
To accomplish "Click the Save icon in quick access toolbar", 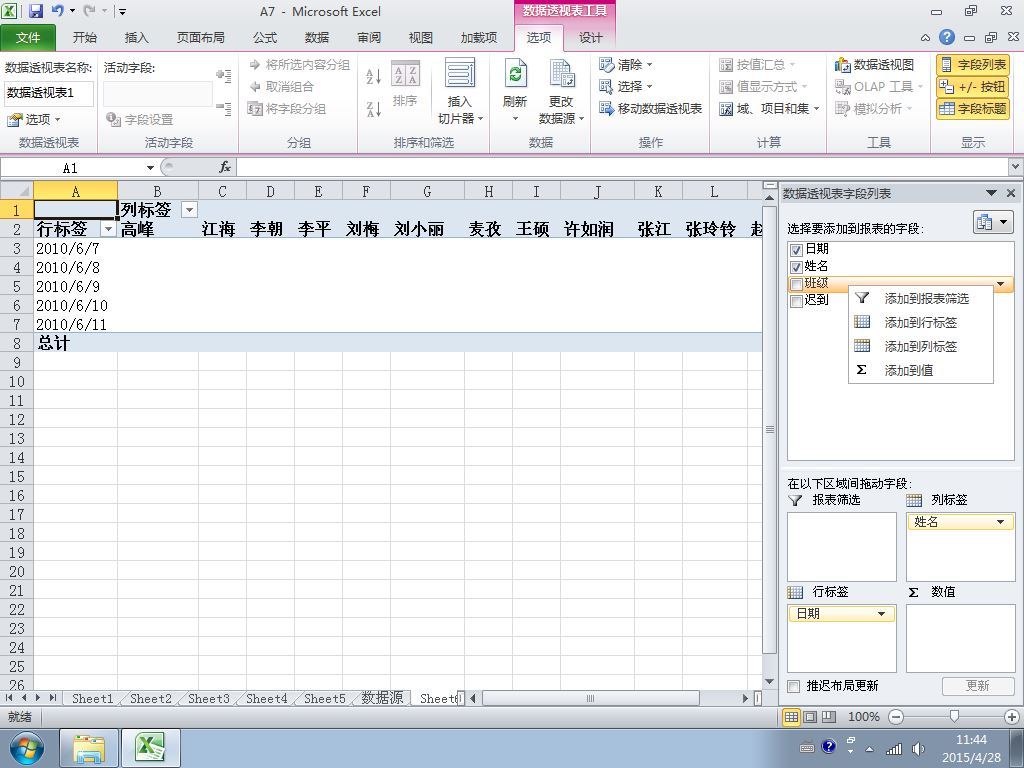I will click(x=36, y=11).
